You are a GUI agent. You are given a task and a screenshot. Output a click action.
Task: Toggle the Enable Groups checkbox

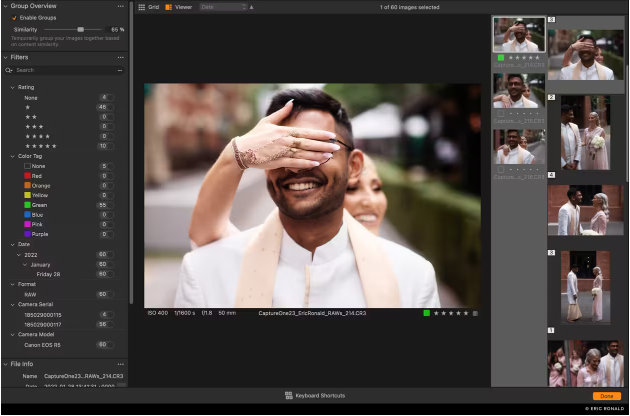(x=13, y=18)
